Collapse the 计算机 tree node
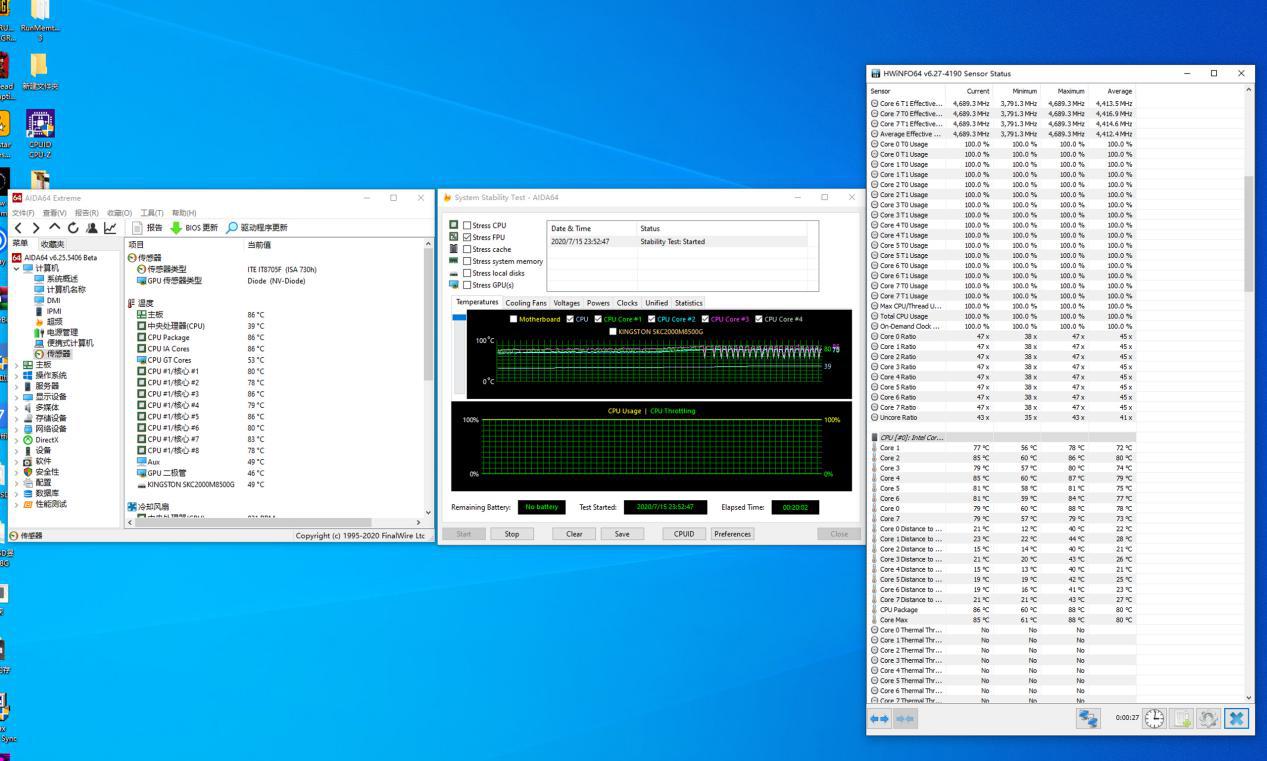 click(x=16, y=268)
